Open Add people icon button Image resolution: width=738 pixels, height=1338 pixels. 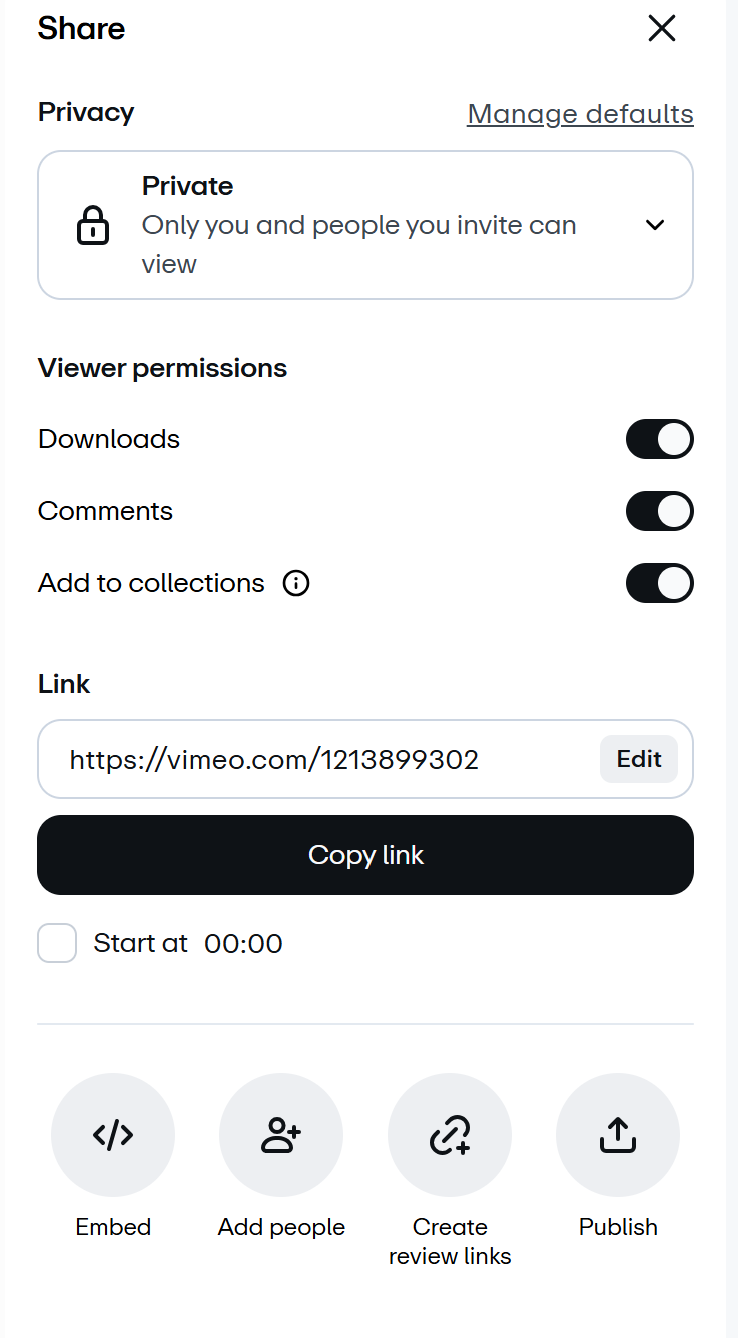point(281,1135)
